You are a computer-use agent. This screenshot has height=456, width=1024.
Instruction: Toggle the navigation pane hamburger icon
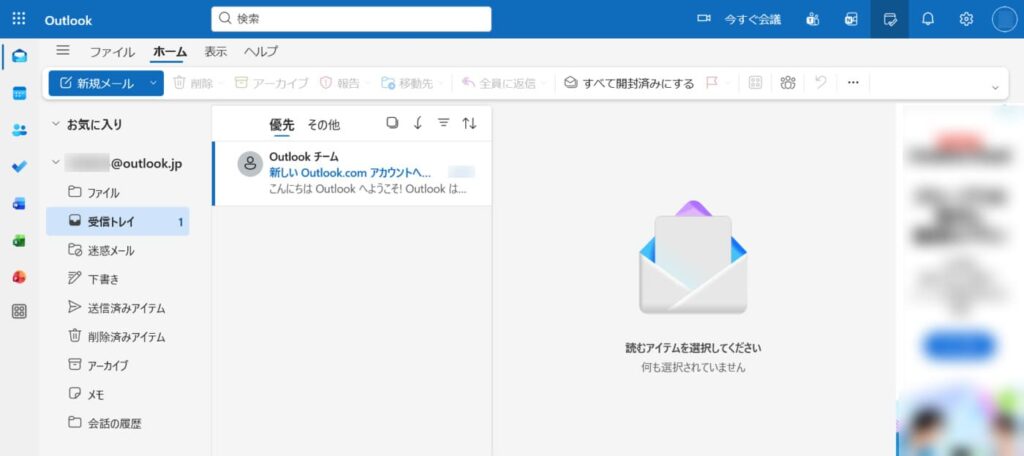63,50
